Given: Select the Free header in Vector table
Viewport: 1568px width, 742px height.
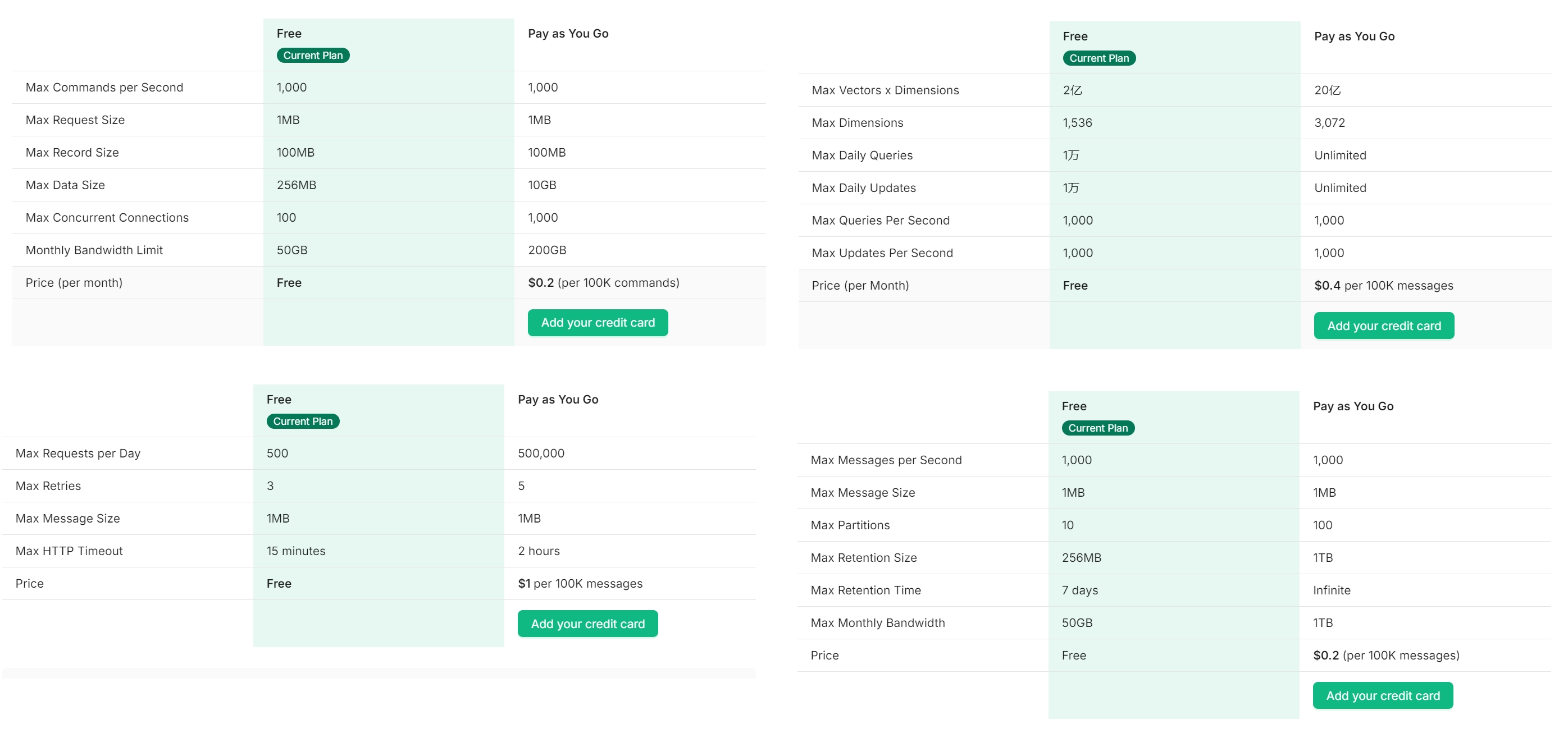Looking at the screenshot, I should (x=1075, y=36).
